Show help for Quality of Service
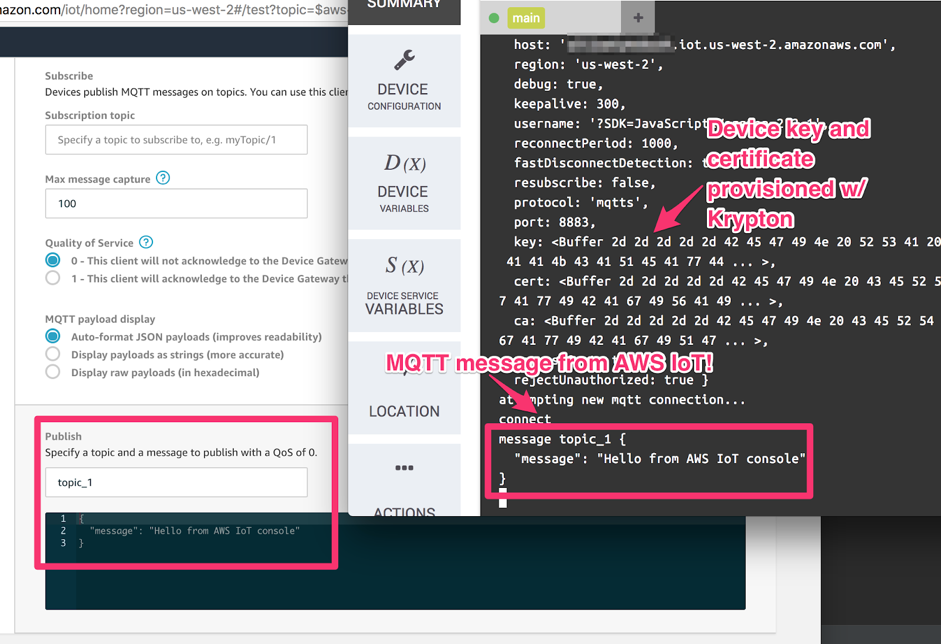The height and width of the screenshot is (644, 941). coord(146,242)
